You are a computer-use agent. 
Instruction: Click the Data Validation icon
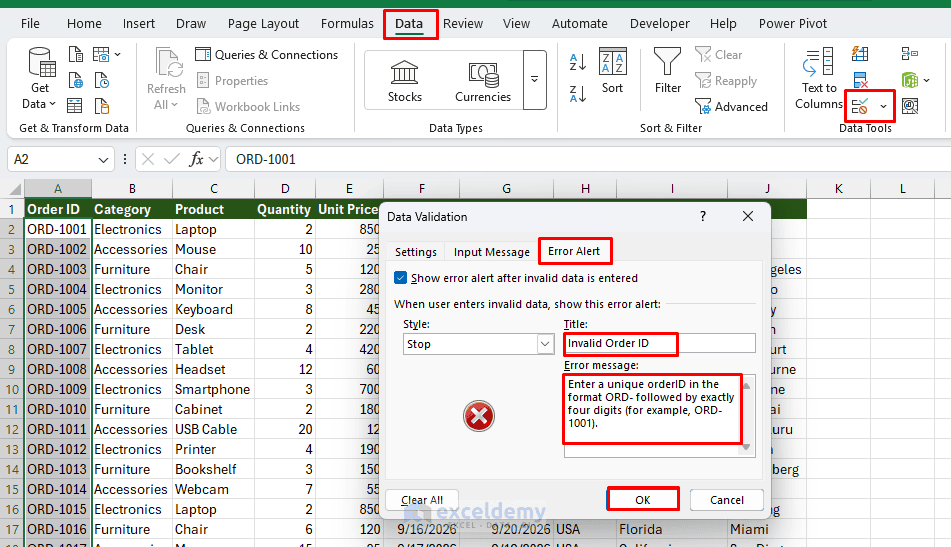[860, 107]
